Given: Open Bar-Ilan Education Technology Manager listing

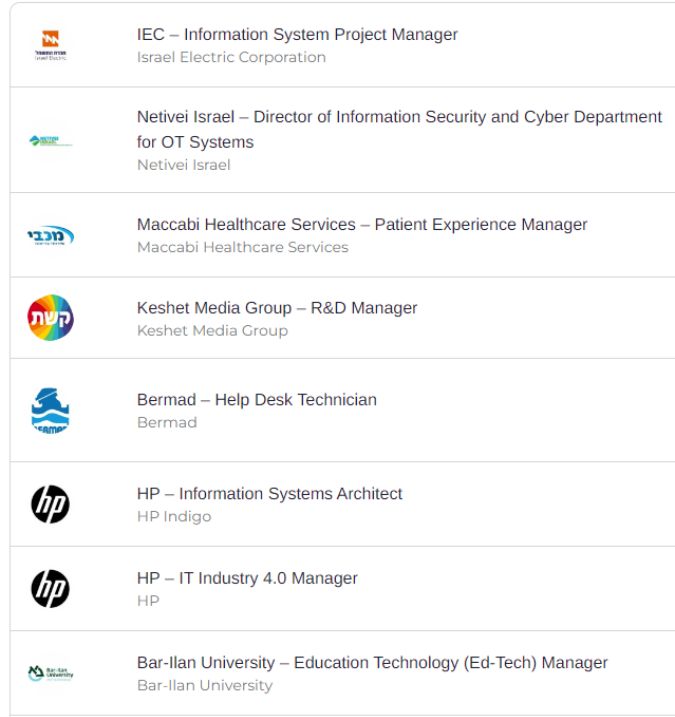Looking at the screenshot, I should click(372, 663).
